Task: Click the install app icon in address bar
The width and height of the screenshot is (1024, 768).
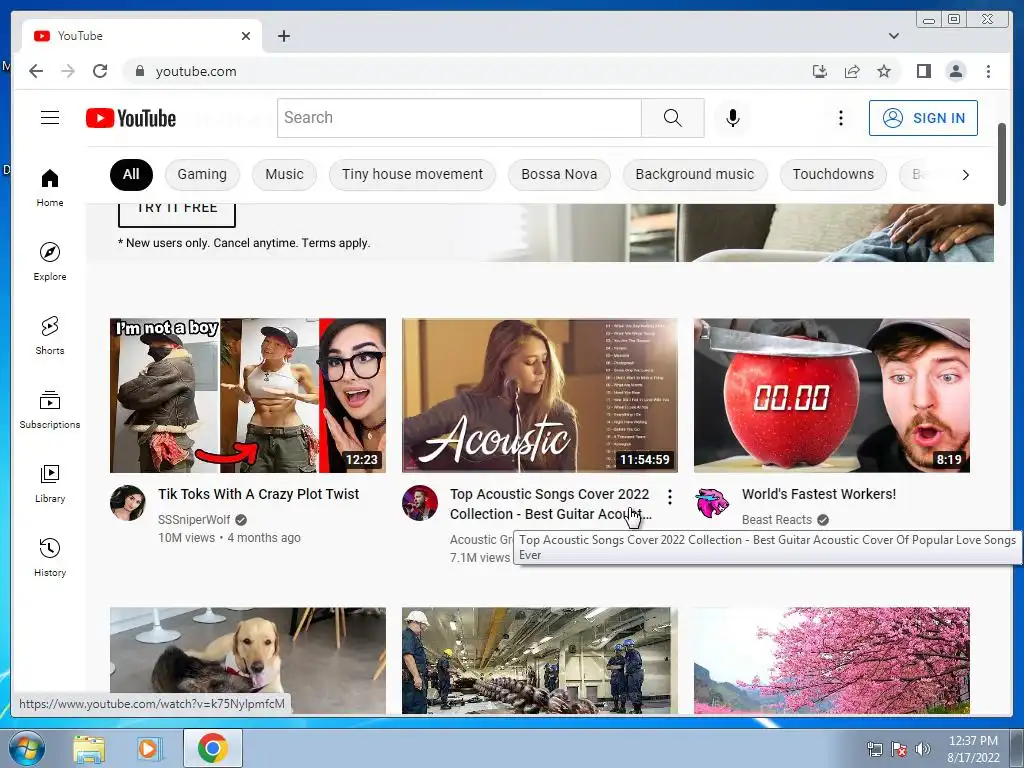Action: (x=820, y=71)
